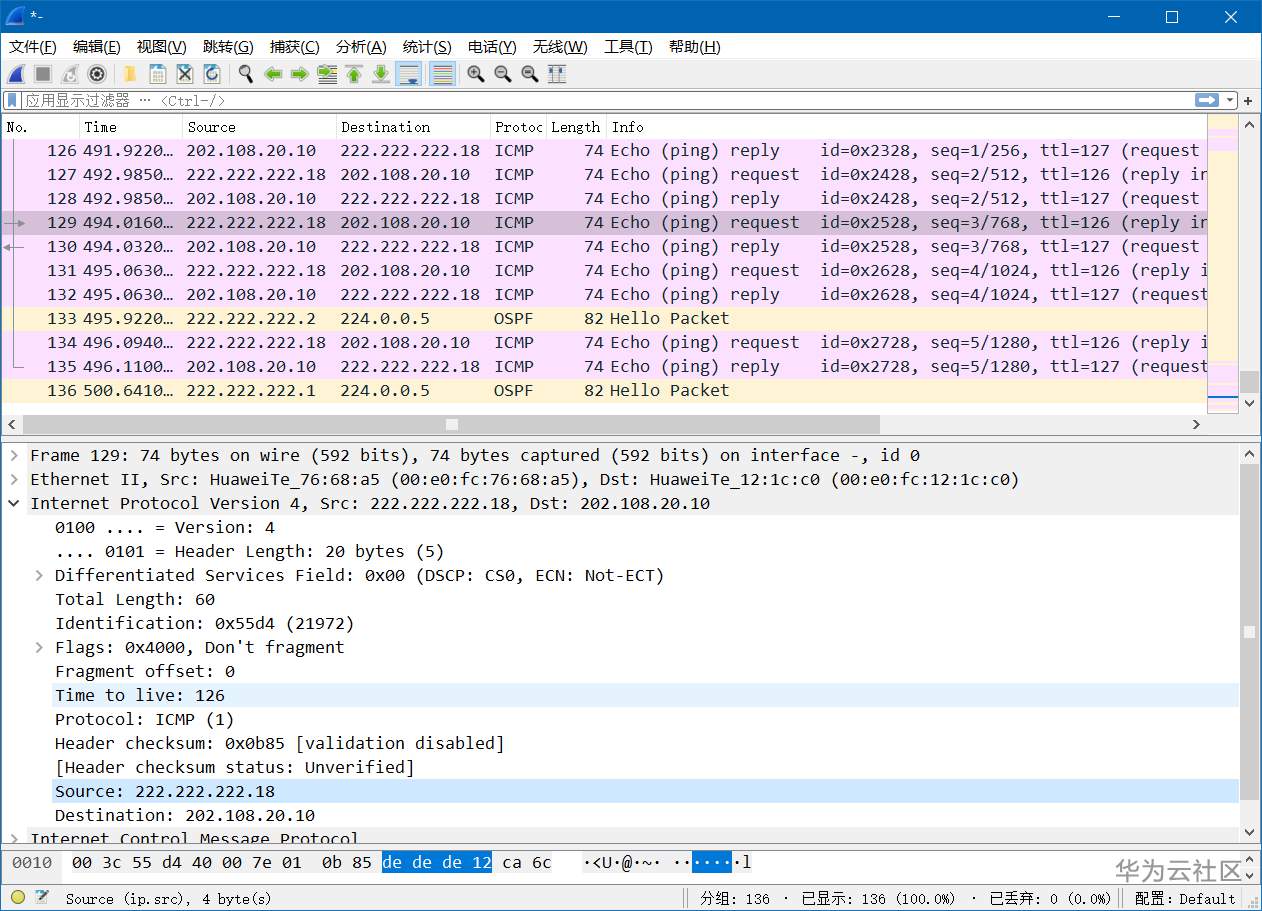Expand the Flags: 0x4000 field
This screenshot has height=911, width=1262.
click(39, 647)
